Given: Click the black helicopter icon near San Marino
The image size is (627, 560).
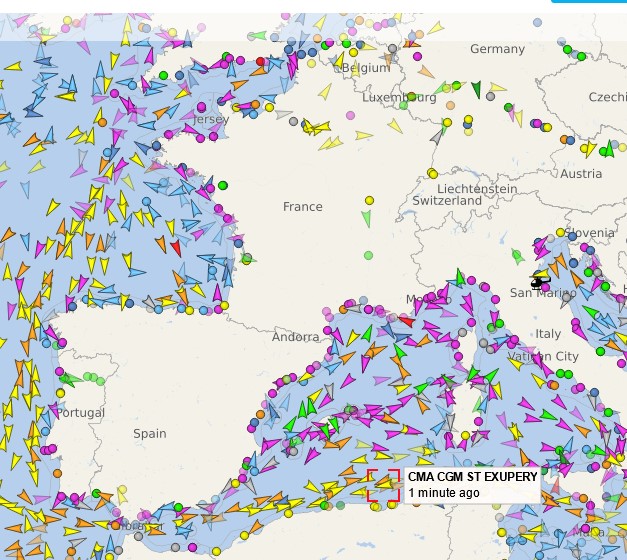Looking at the screenshot, I should click(x=539, y=282).
